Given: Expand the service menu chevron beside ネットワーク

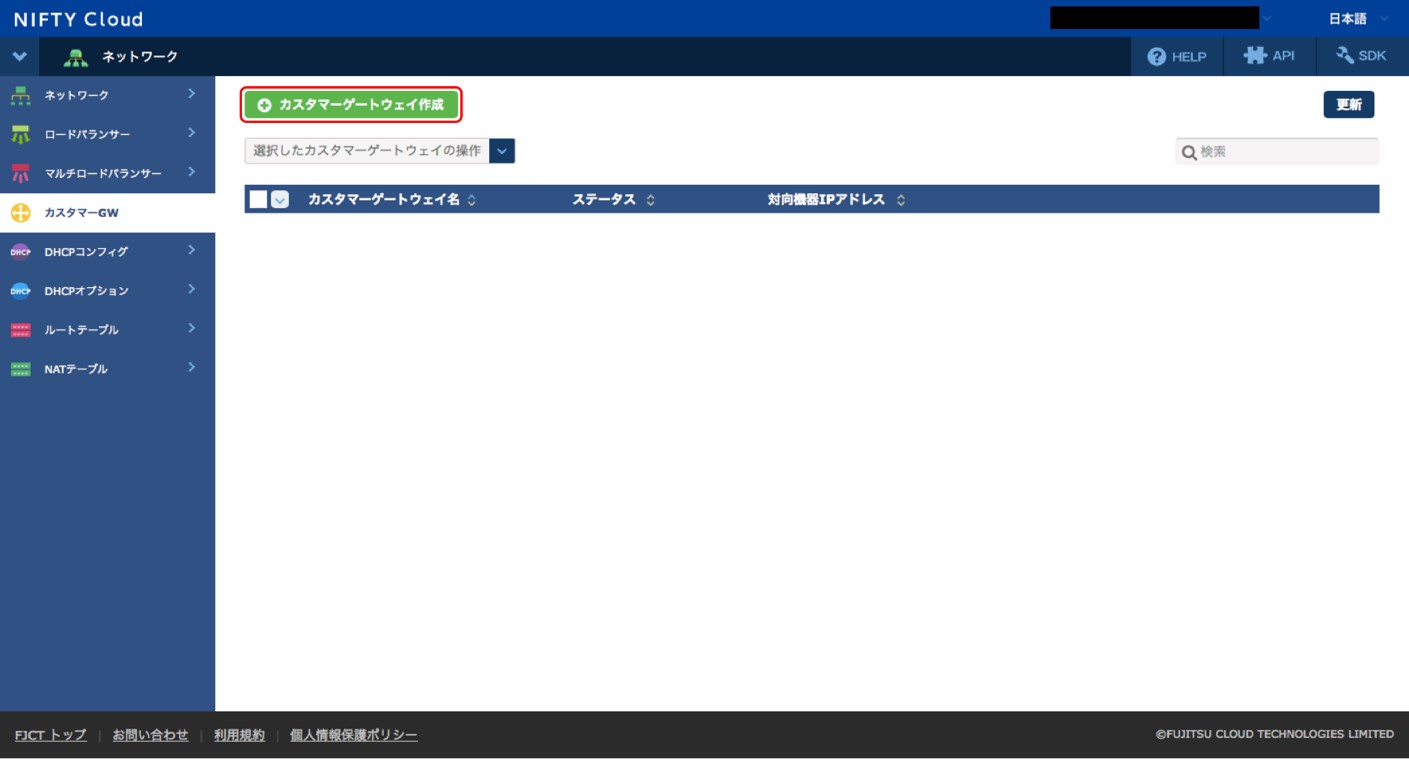Looking at the screenshot, I should 19,57.
